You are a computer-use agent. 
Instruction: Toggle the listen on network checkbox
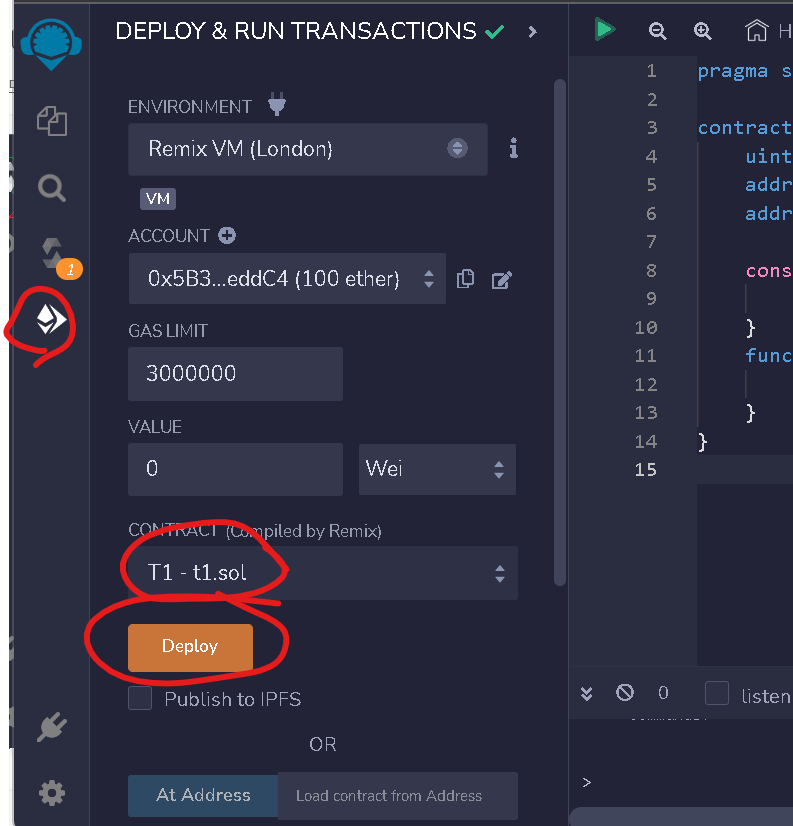[x=717, y=693]
